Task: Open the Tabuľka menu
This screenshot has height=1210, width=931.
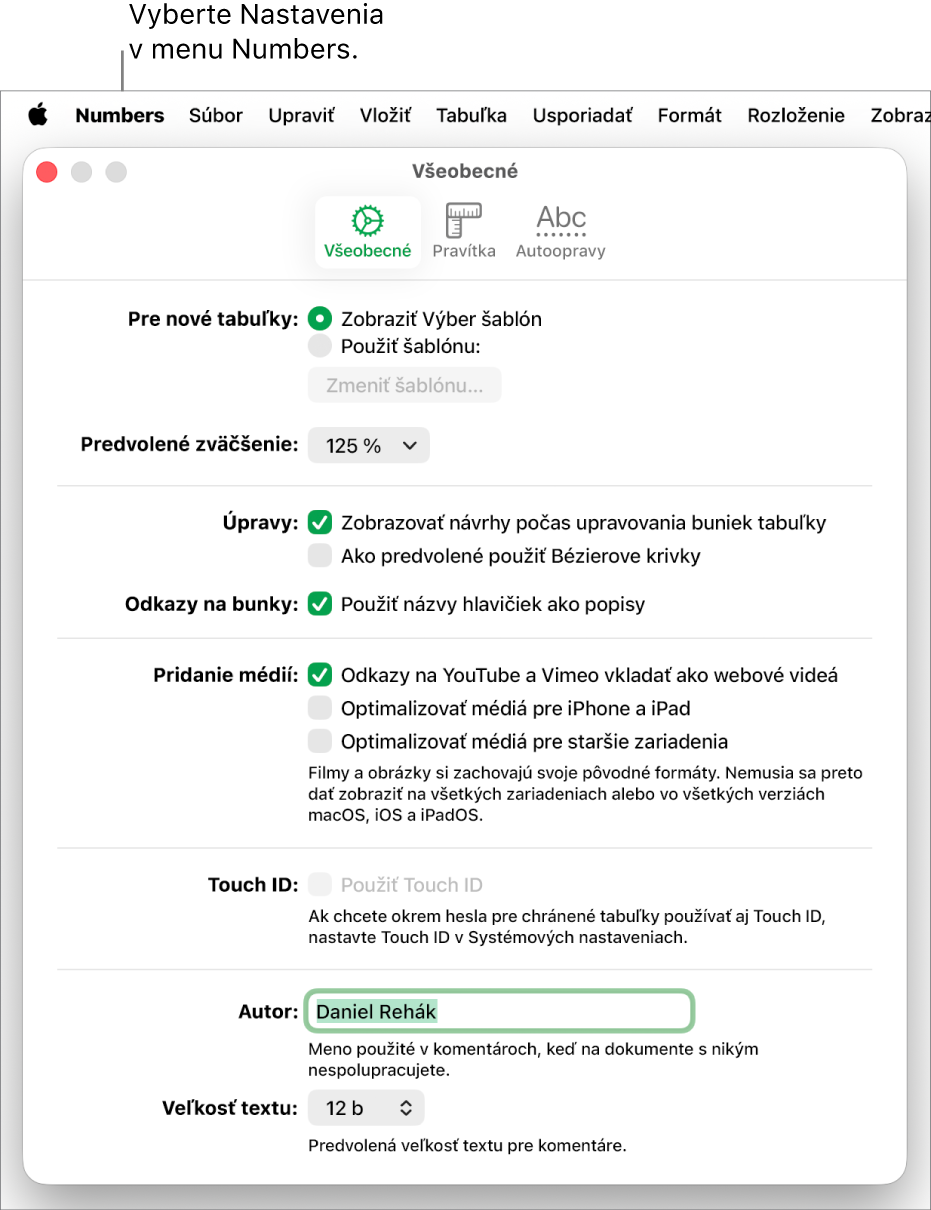Action: [471, 115]
